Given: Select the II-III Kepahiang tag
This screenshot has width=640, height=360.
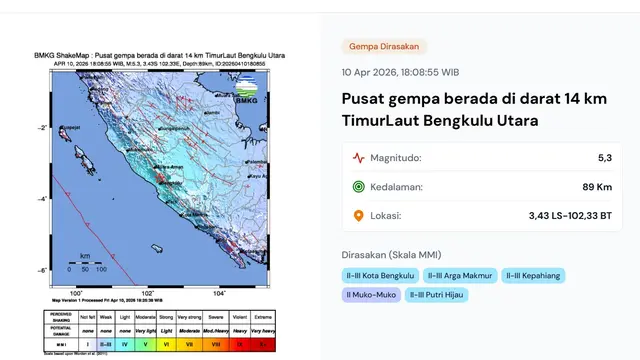Looking at the screenshot, I should pyautogui.click(x=533, y=276).
